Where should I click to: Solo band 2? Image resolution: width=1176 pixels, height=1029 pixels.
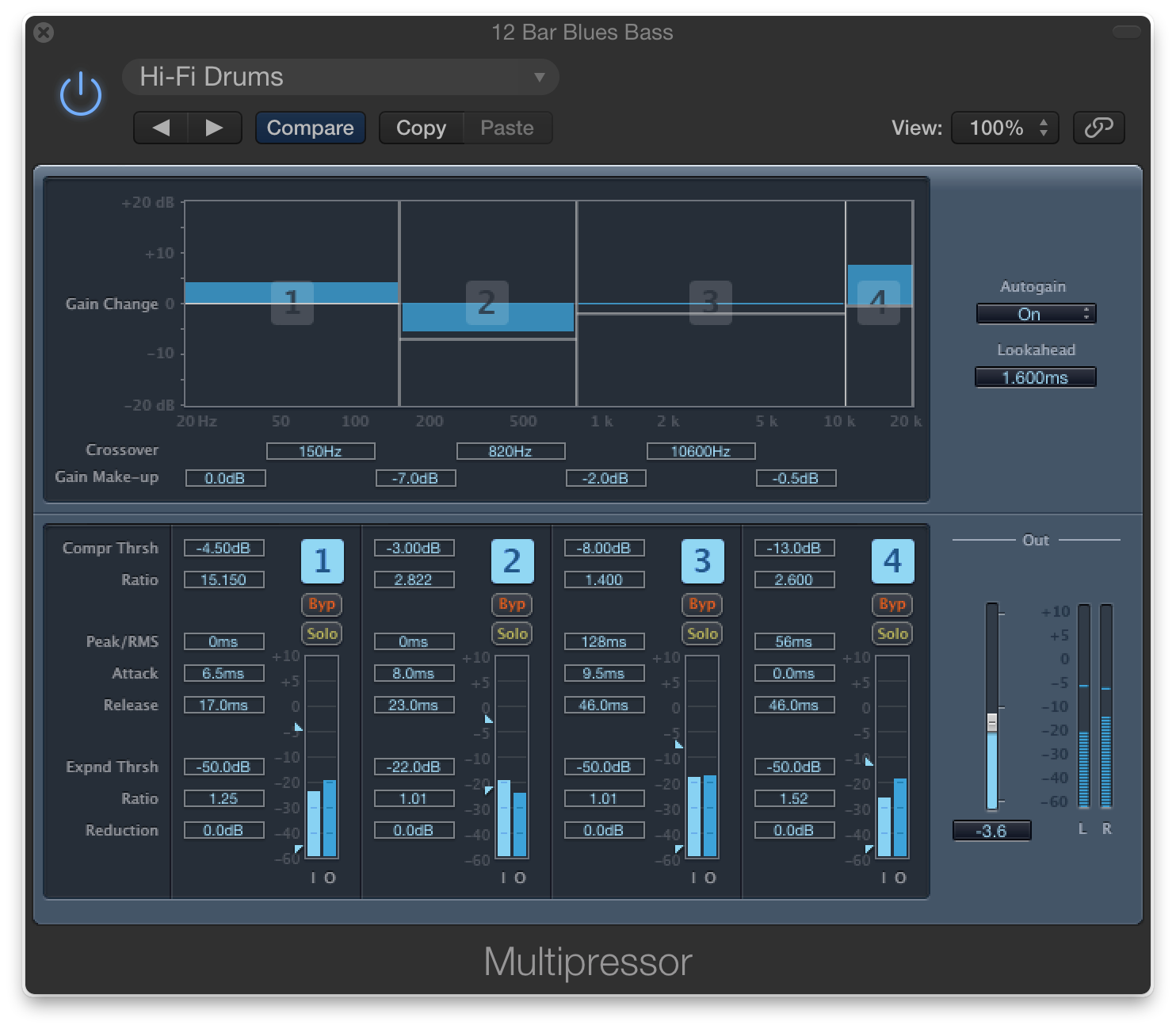[512, 633]
